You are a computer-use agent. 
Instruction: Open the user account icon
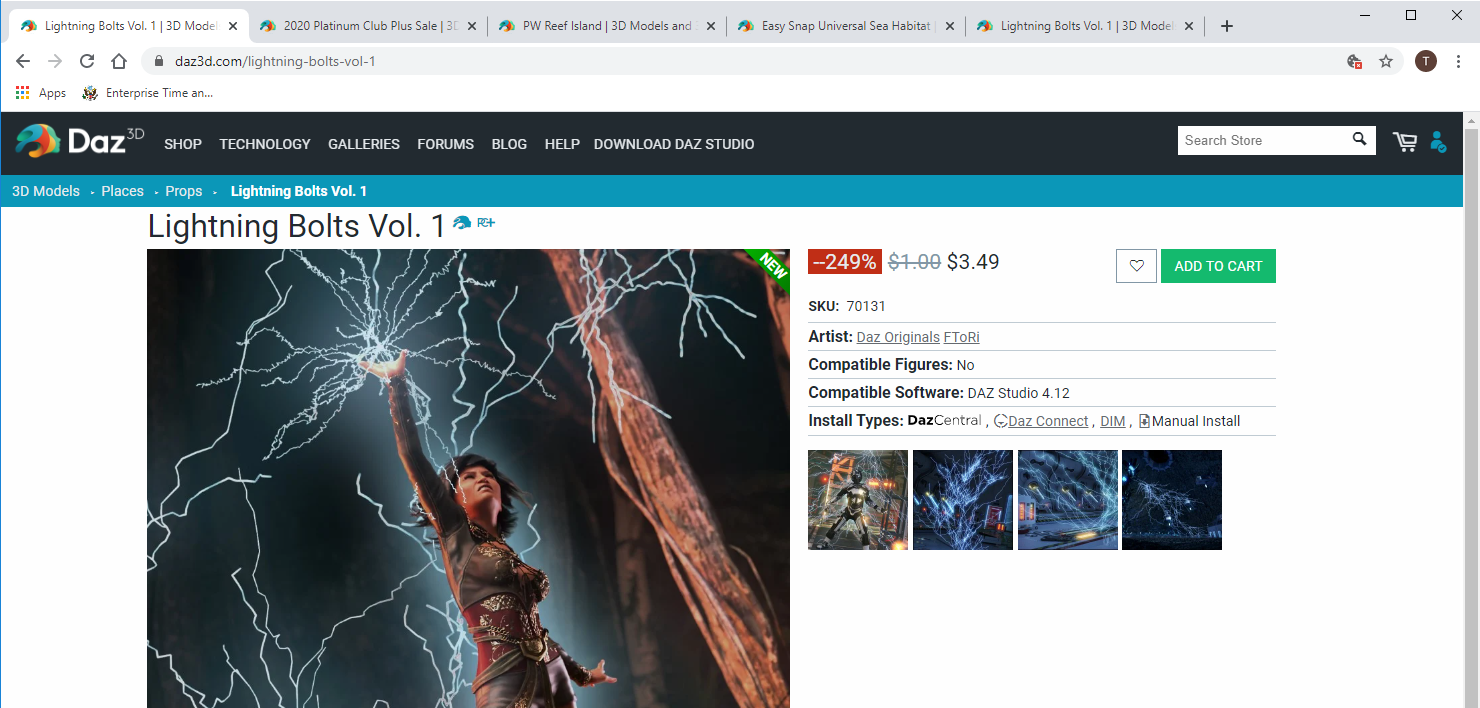tap(1438, 142)
